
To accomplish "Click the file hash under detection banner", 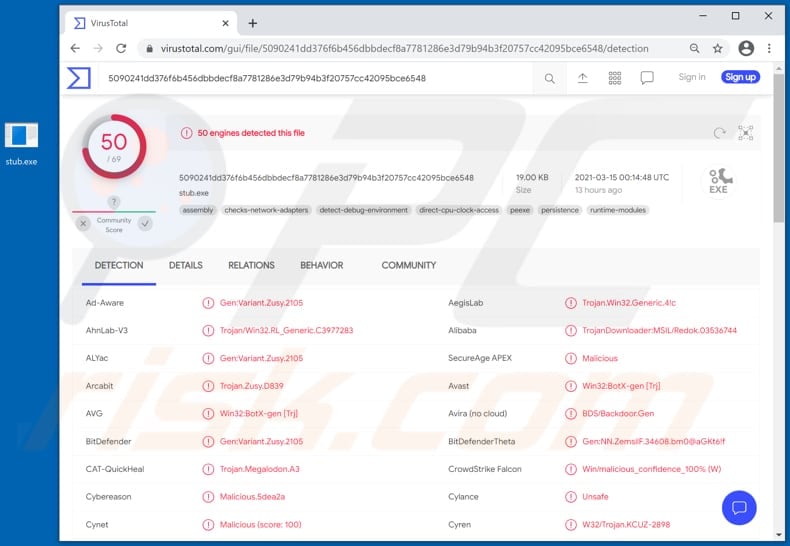I will click(x=326, y=178).
